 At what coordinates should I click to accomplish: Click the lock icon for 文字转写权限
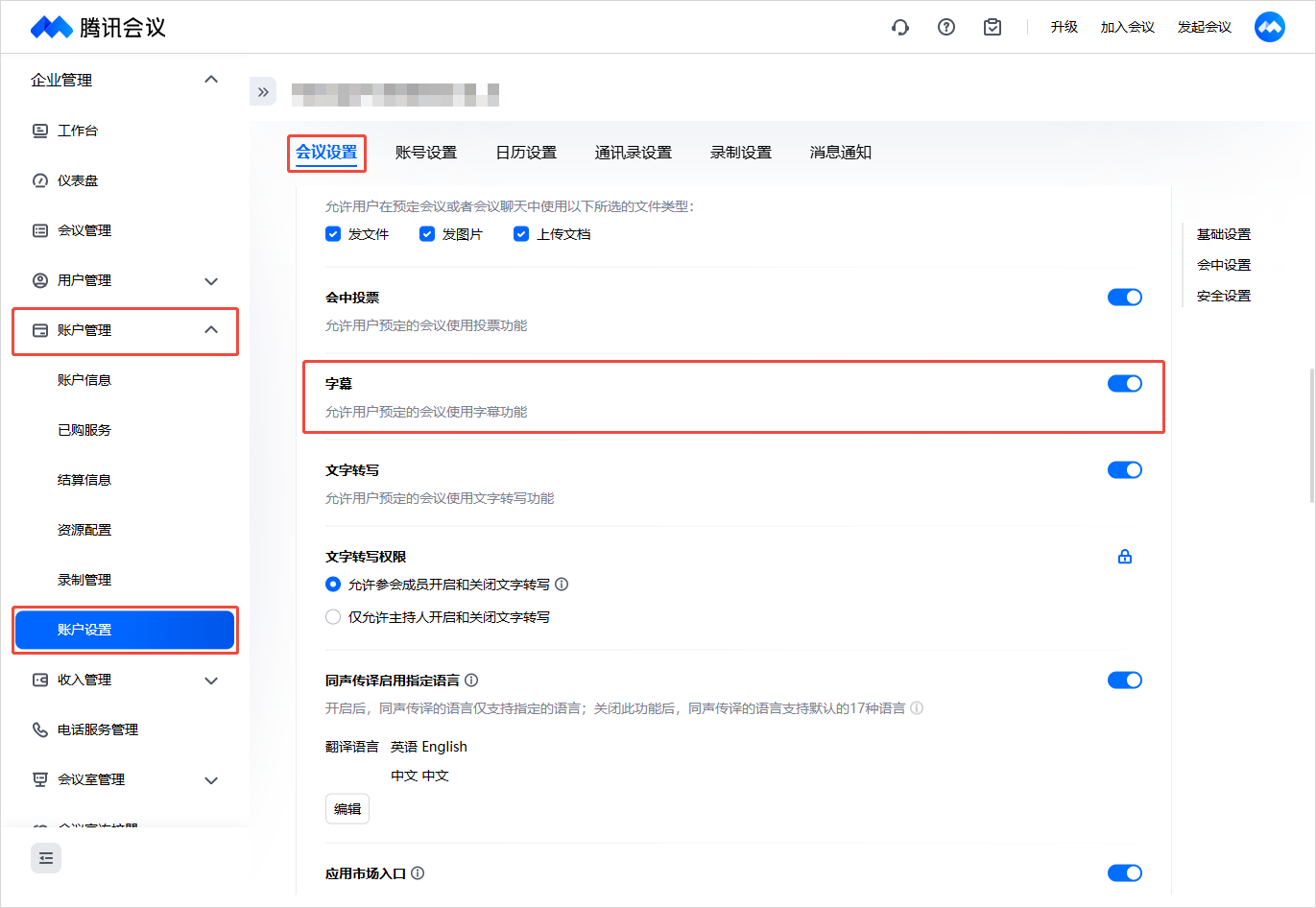pyautogui.click(x=1125, y=557)
